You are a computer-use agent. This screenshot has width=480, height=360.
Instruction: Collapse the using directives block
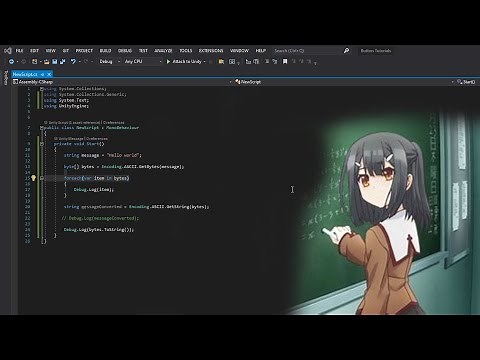tap(42, 89)
